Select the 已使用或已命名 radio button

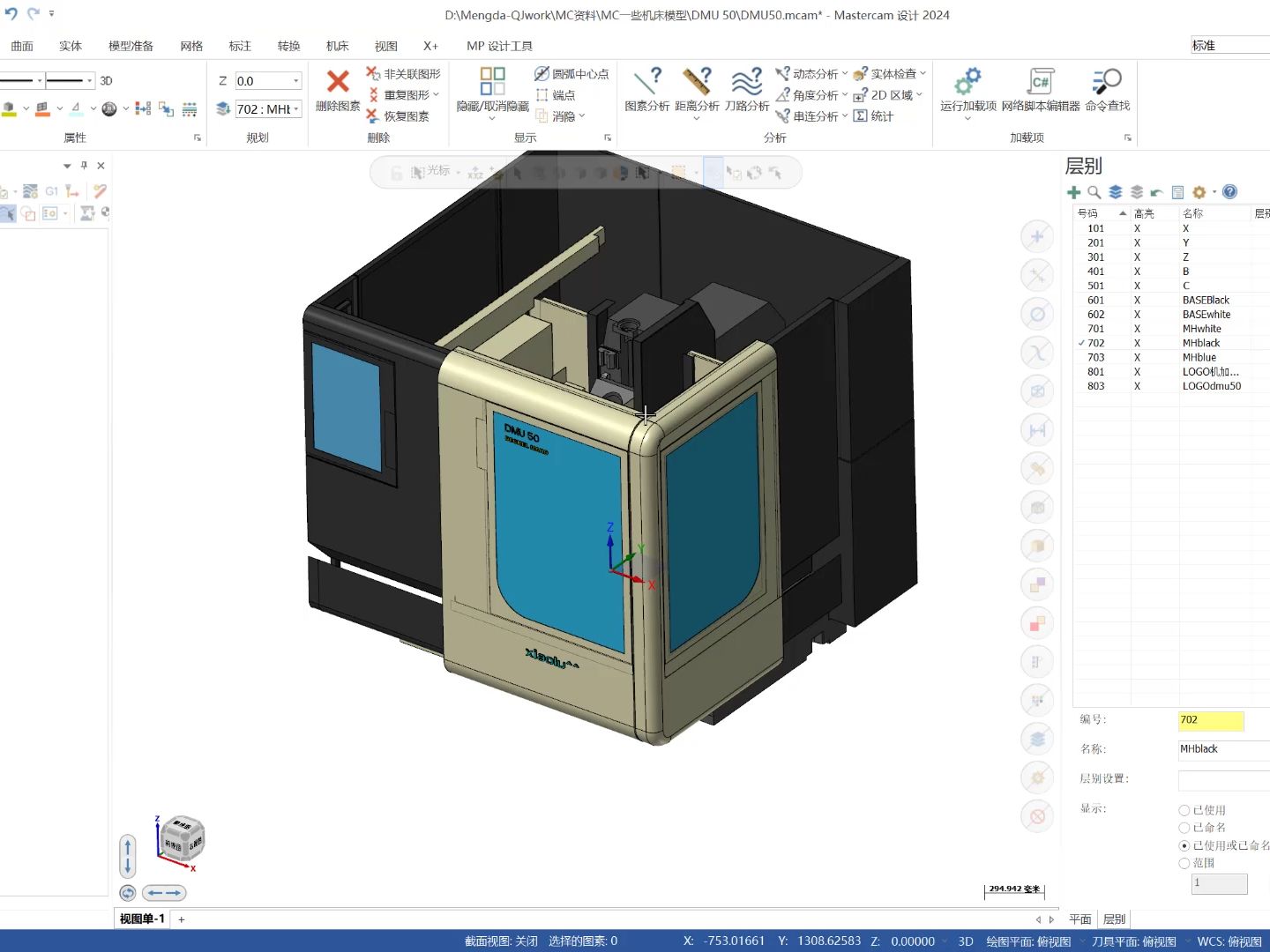(1184, 845)
